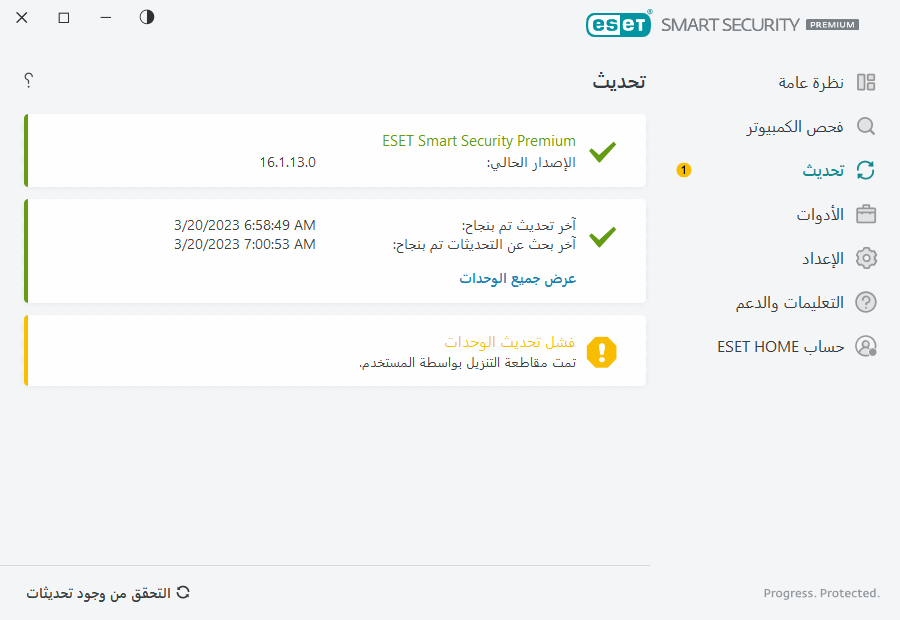Click the yellow warning icon on failed update
The height and width of the screenshot is (620, 900).
(602, 352)
